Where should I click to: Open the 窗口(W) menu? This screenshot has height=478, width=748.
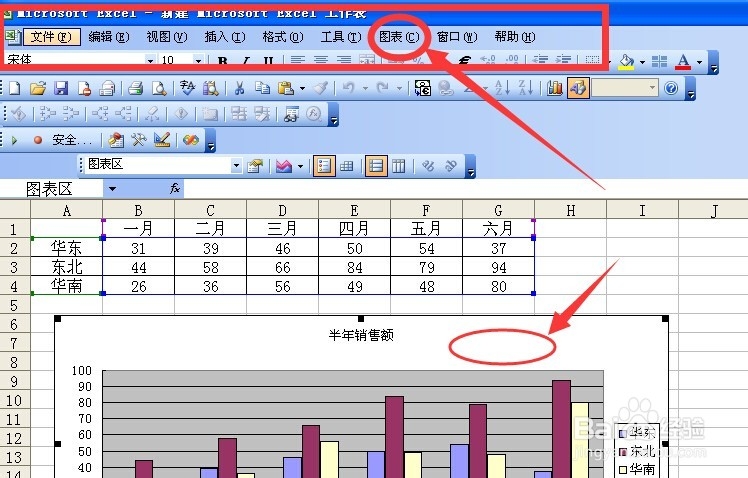pyautogui.click(x=457, y=37)
